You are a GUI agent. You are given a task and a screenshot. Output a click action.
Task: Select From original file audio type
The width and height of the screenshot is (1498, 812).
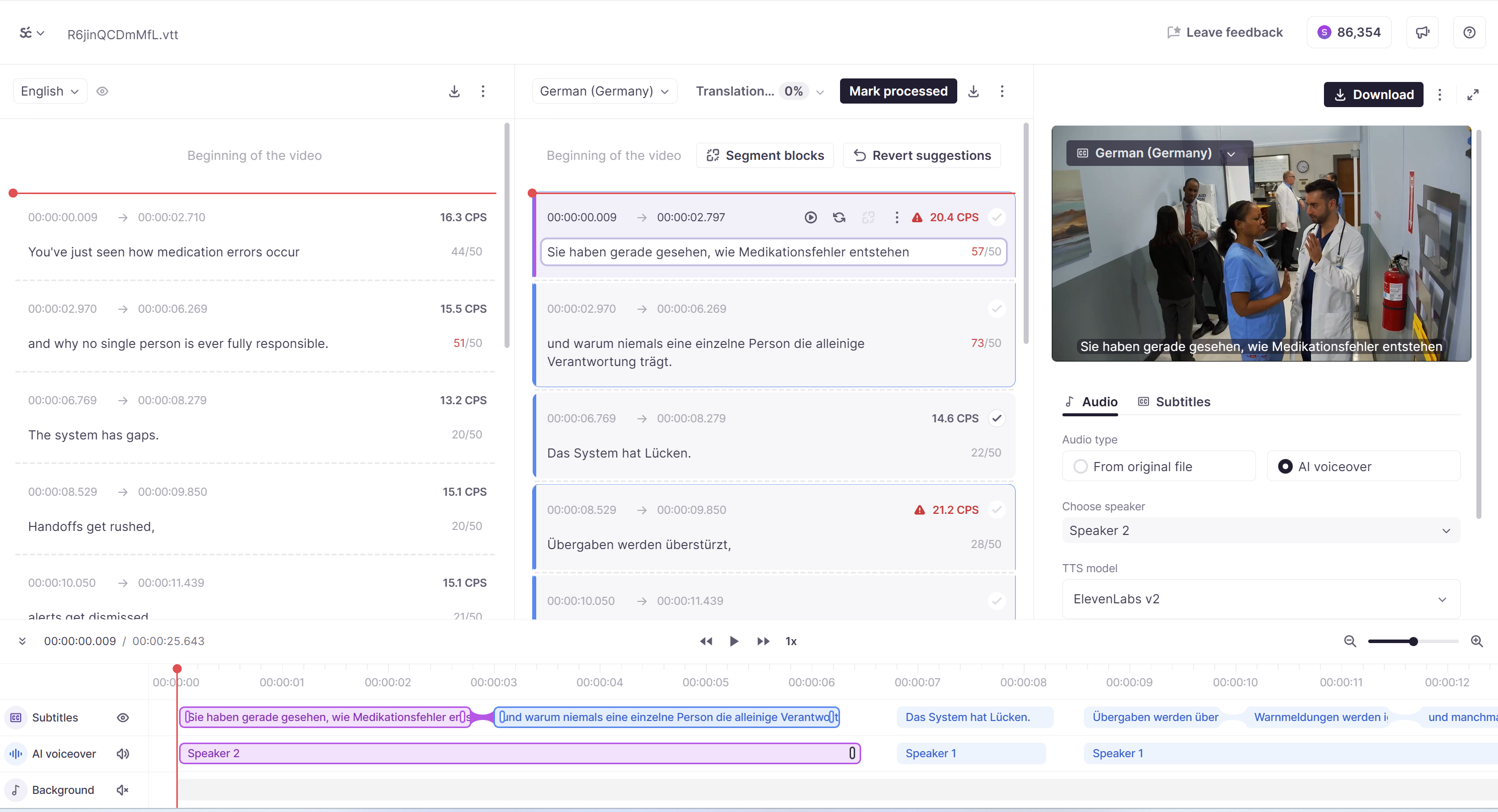[1158, 467]
